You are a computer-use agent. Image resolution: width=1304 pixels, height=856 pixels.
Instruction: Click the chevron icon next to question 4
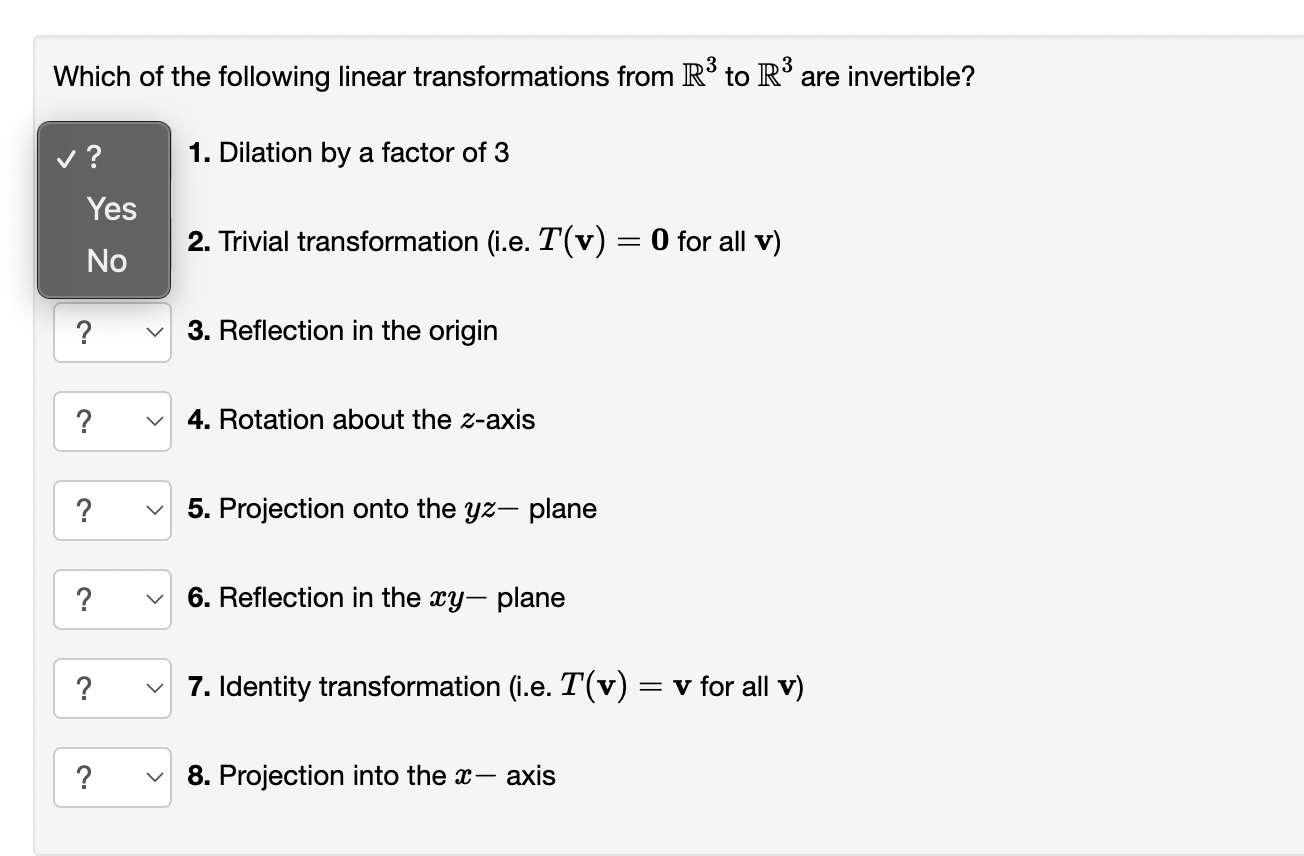(x=154, y=420)
